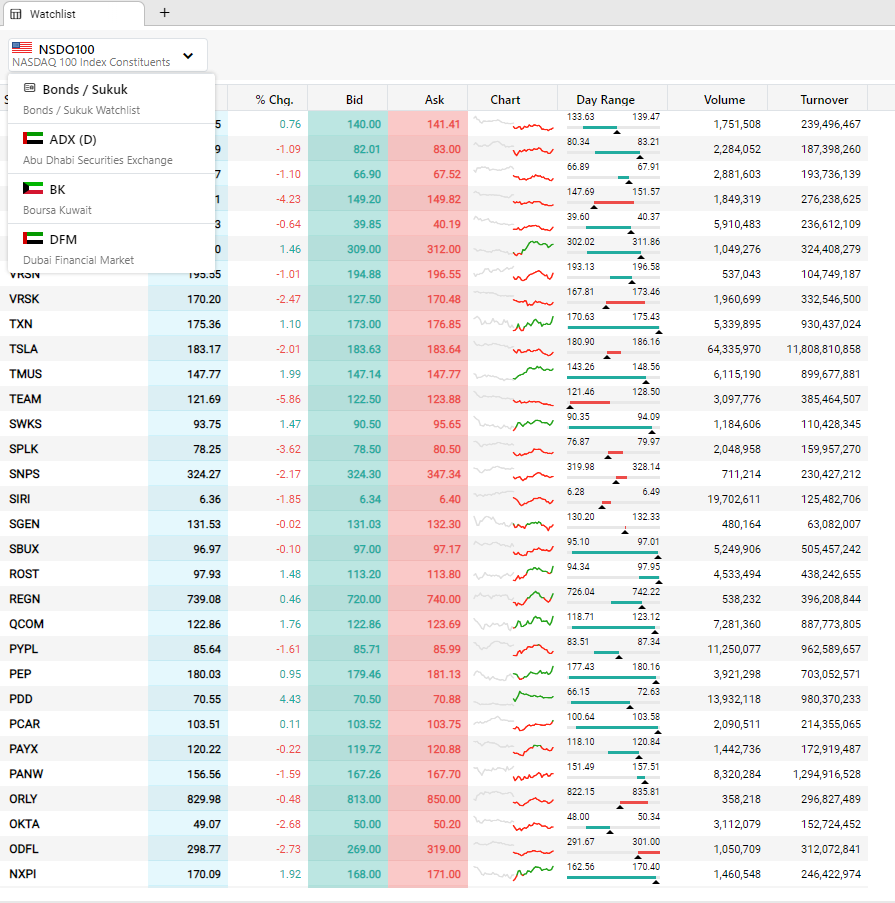Click the 141.41 ask price
Viewport: 895px width, 903px height.
pyautogui.click(x=444, y=124)
